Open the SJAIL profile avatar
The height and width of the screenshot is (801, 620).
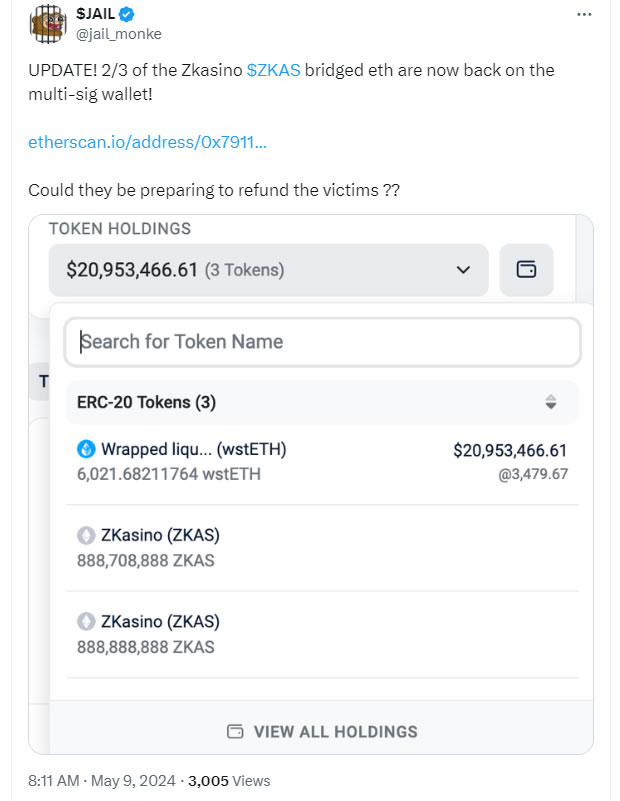[48, 23]
